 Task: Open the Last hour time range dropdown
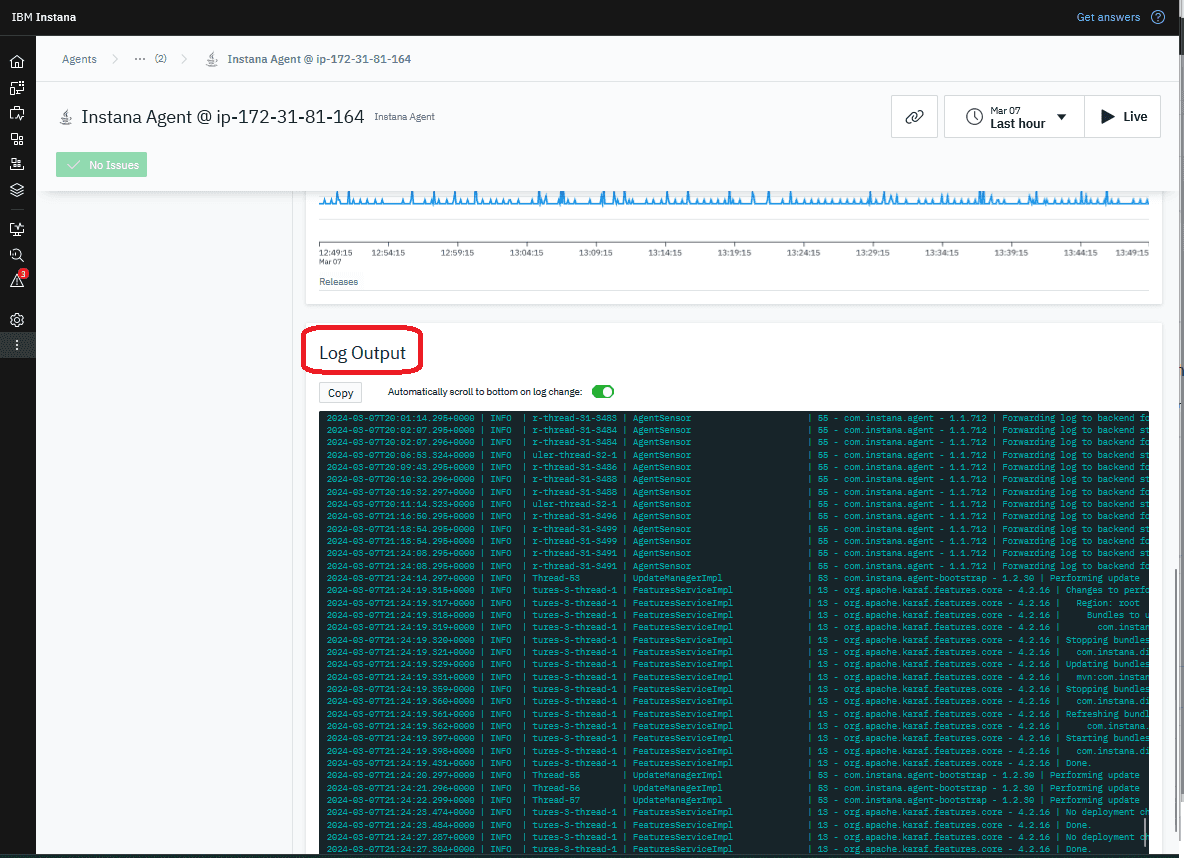[1014, 117]
